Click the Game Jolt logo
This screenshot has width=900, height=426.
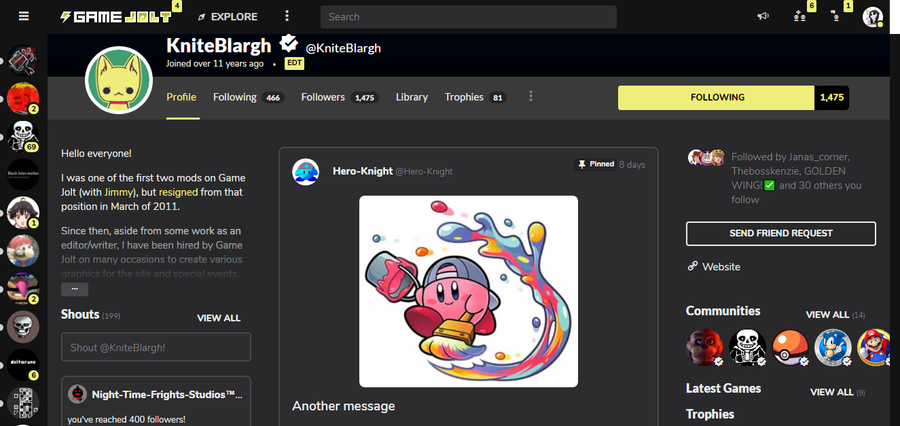116,17
